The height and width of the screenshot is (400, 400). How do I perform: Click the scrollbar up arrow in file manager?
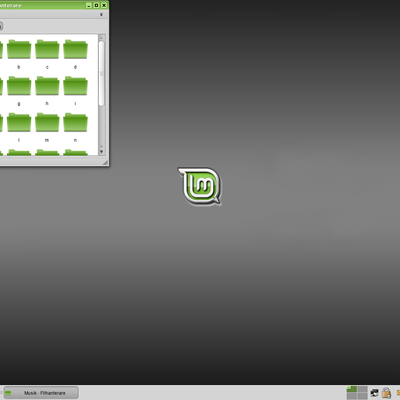click(x=102, y=38)
